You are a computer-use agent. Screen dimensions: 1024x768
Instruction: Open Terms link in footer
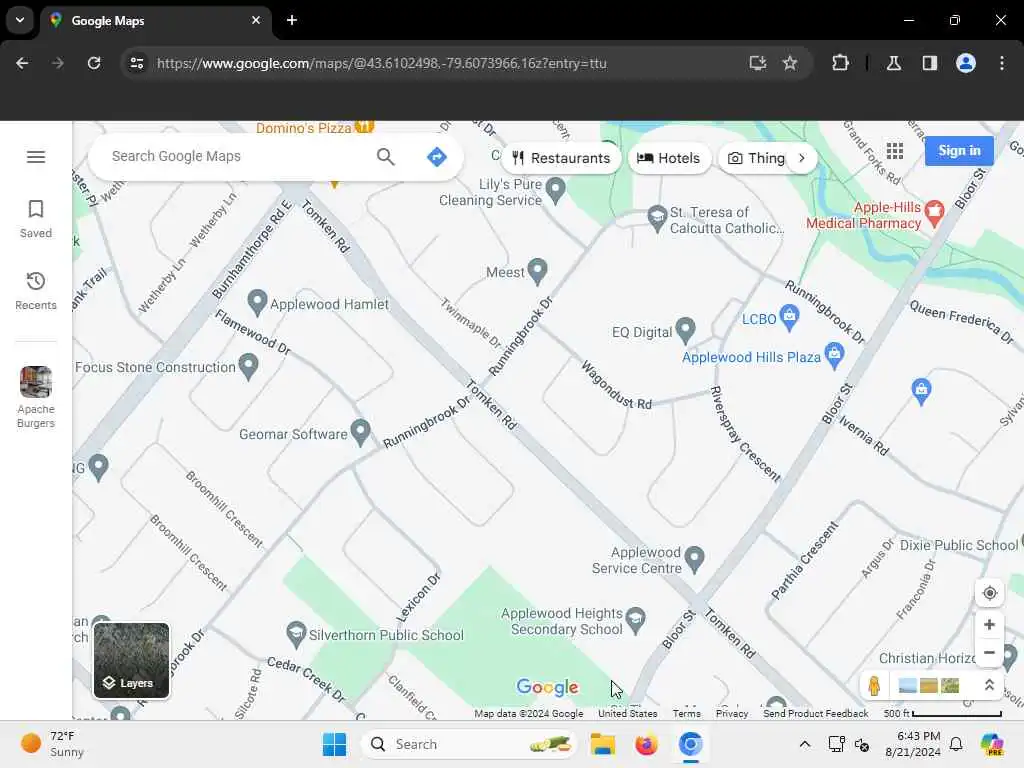pyautogui.click(x=686, y=714)
